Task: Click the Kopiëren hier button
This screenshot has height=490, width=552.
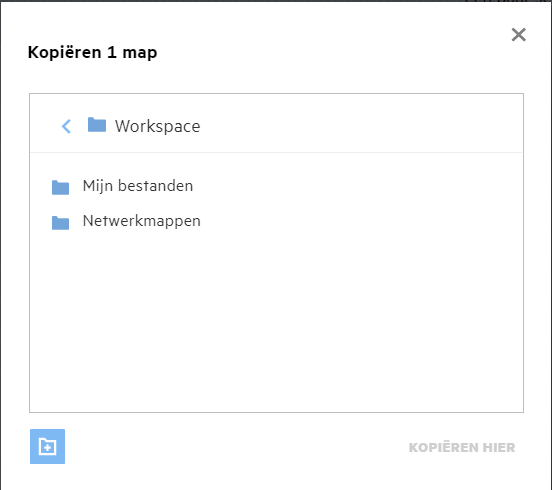Action: click(x=462, y=447)
